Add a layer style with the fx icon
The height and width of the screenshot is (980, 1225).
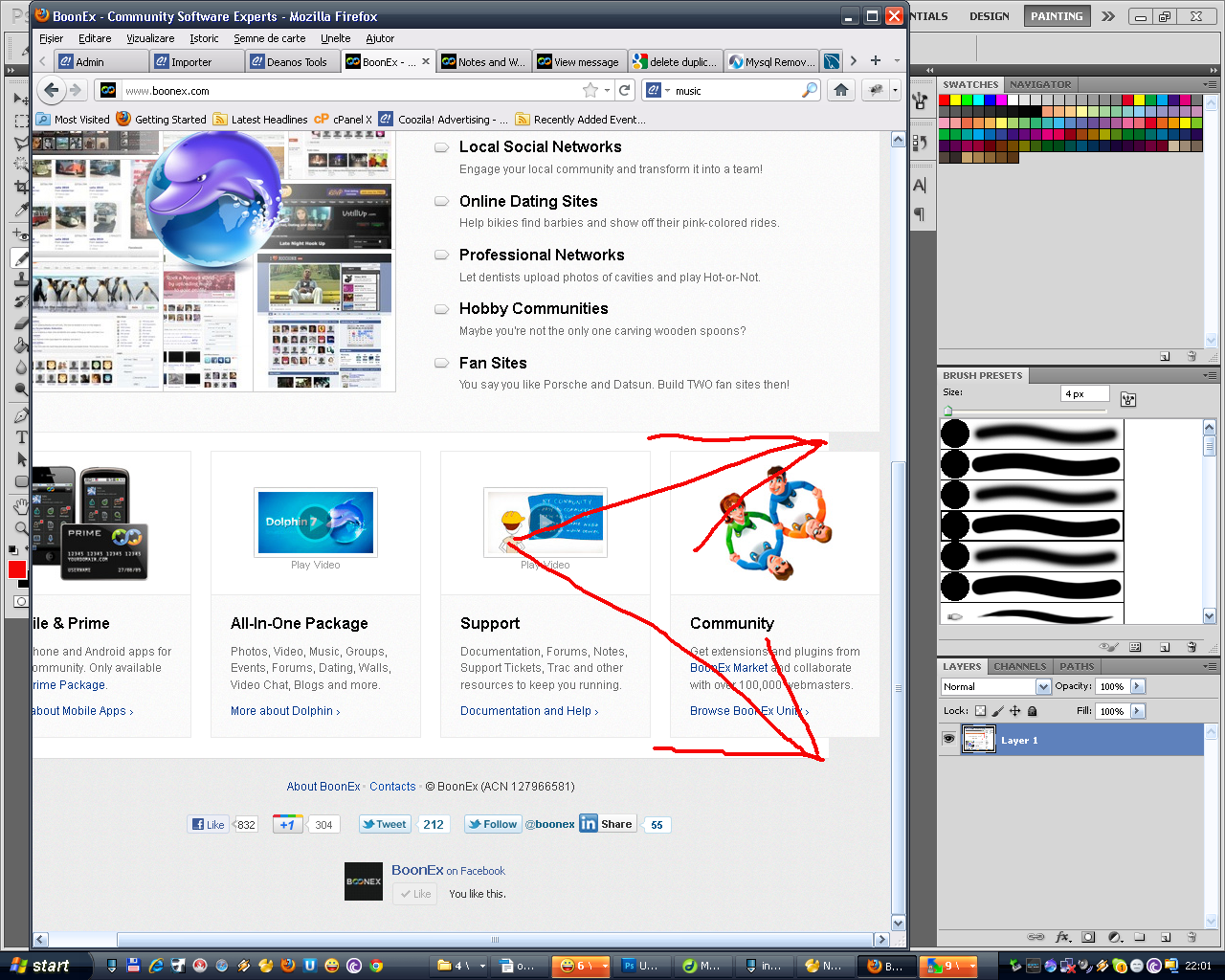1062,937
